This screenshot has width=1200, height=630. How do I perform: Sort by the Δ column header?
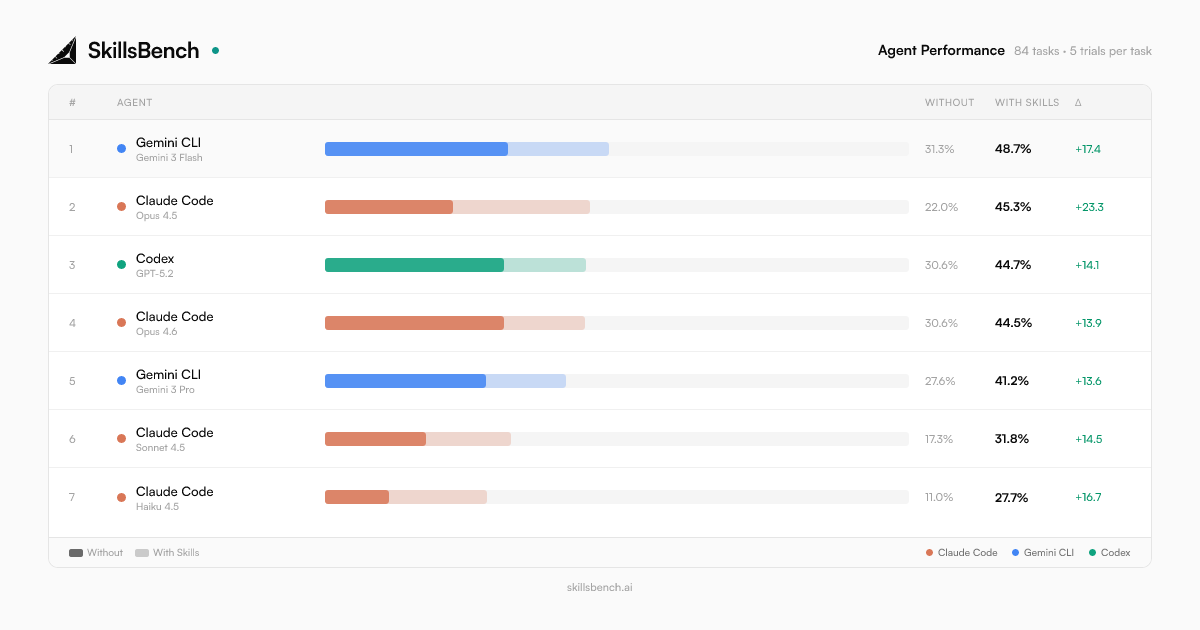[x=1077, y=102]
